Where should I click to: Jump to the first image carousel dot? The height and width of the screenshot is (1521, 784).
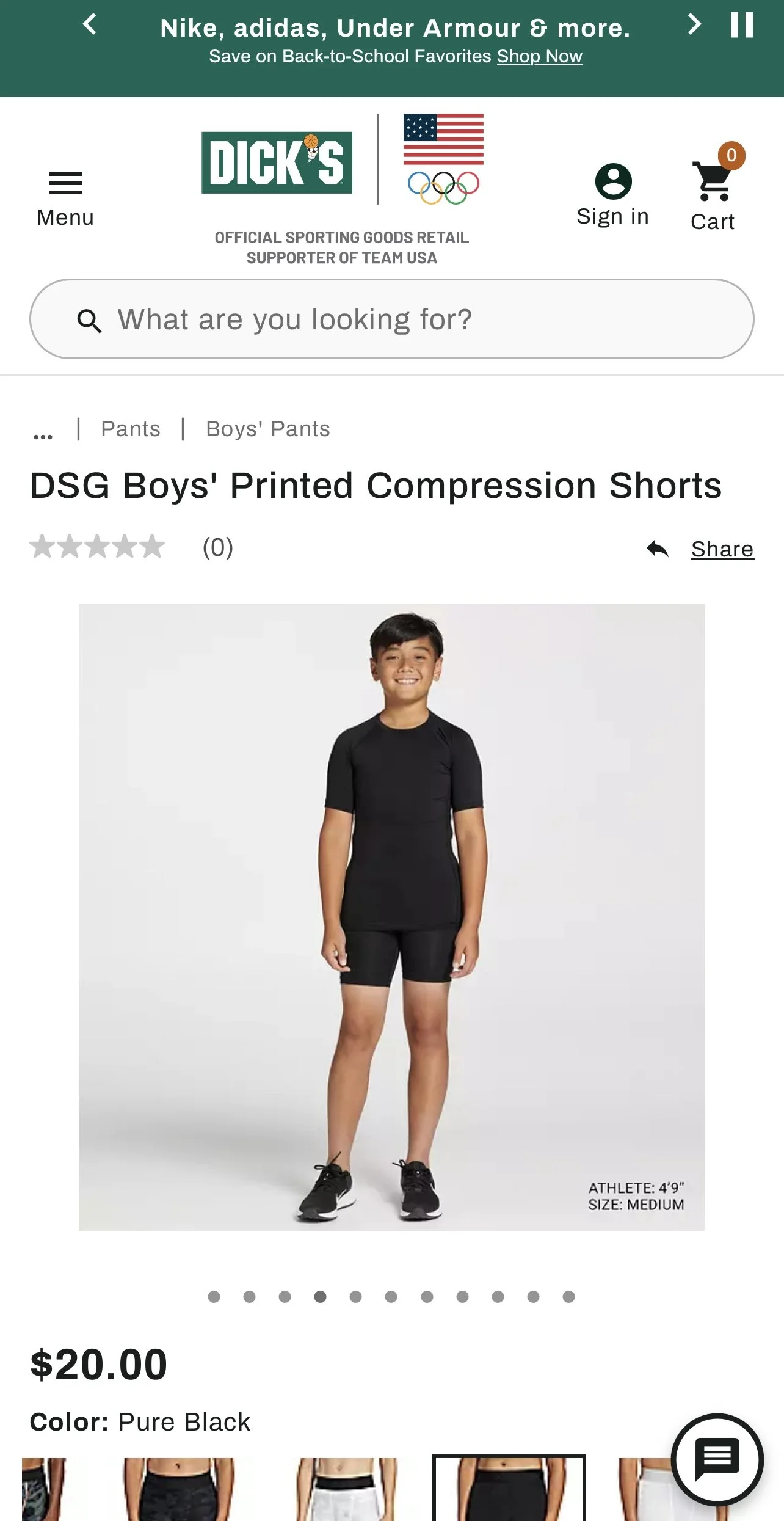coord(214,1297)
